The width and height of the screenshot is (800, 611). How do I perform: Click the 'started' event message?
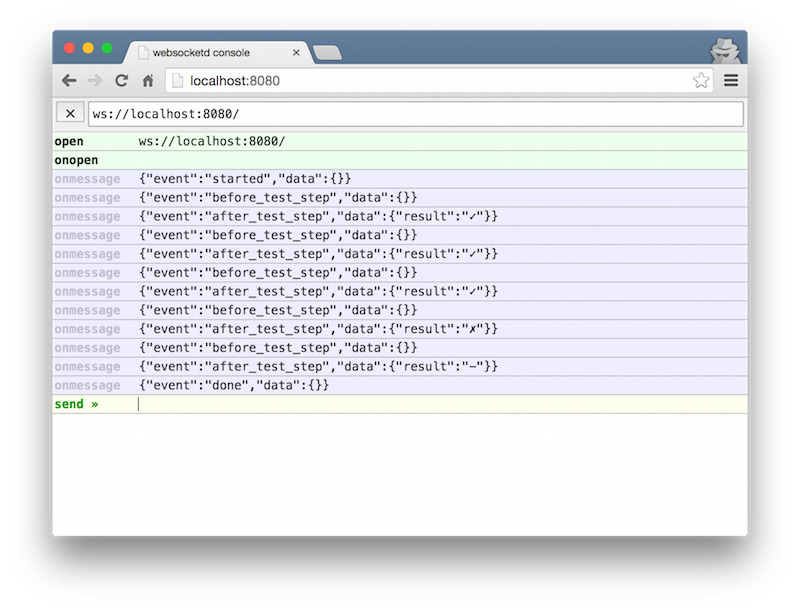pyautogui.click(x=245, y=179)
